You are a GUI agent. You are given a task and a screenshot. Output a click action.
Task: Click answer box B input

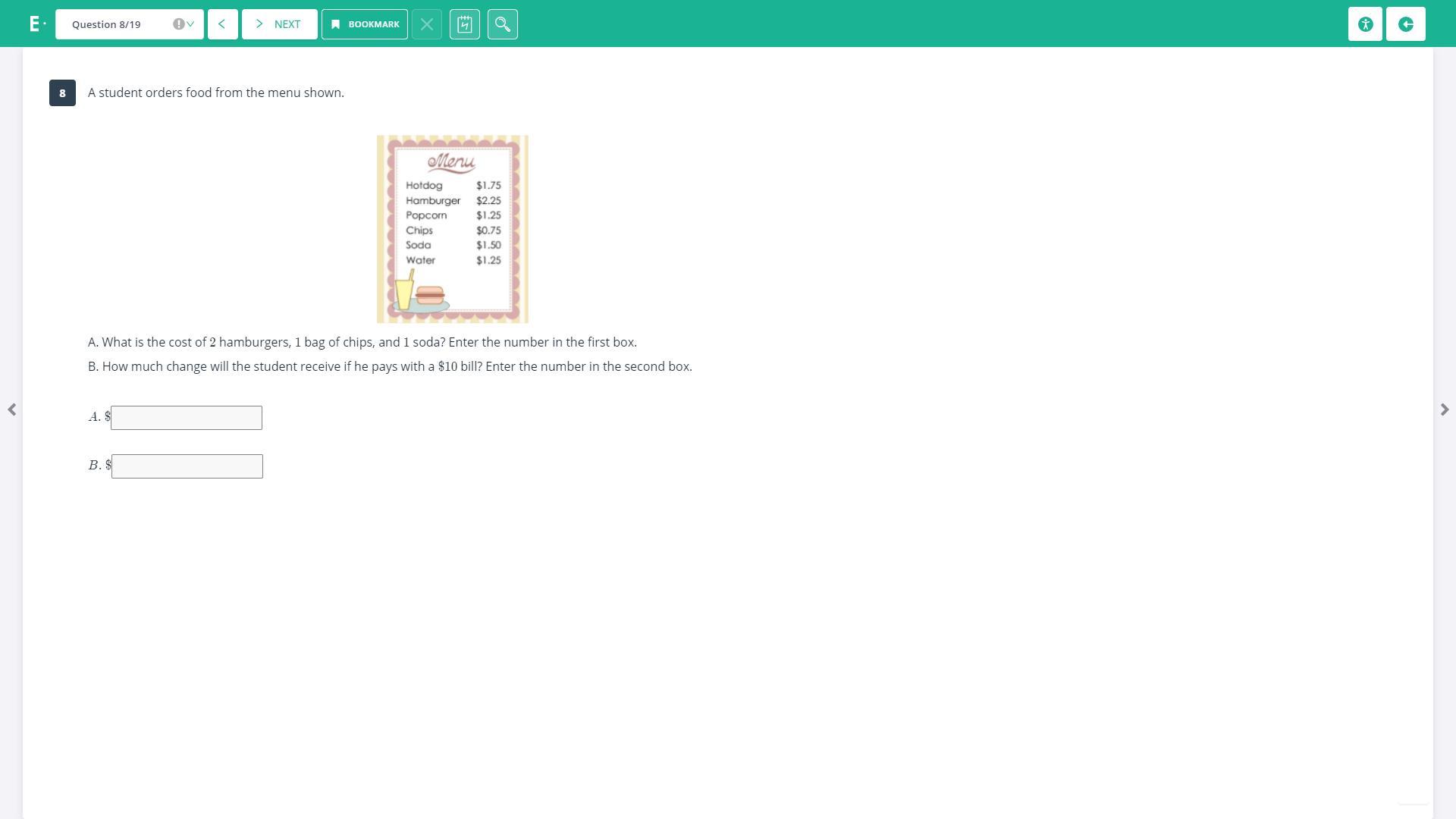[x=187, y=466]
